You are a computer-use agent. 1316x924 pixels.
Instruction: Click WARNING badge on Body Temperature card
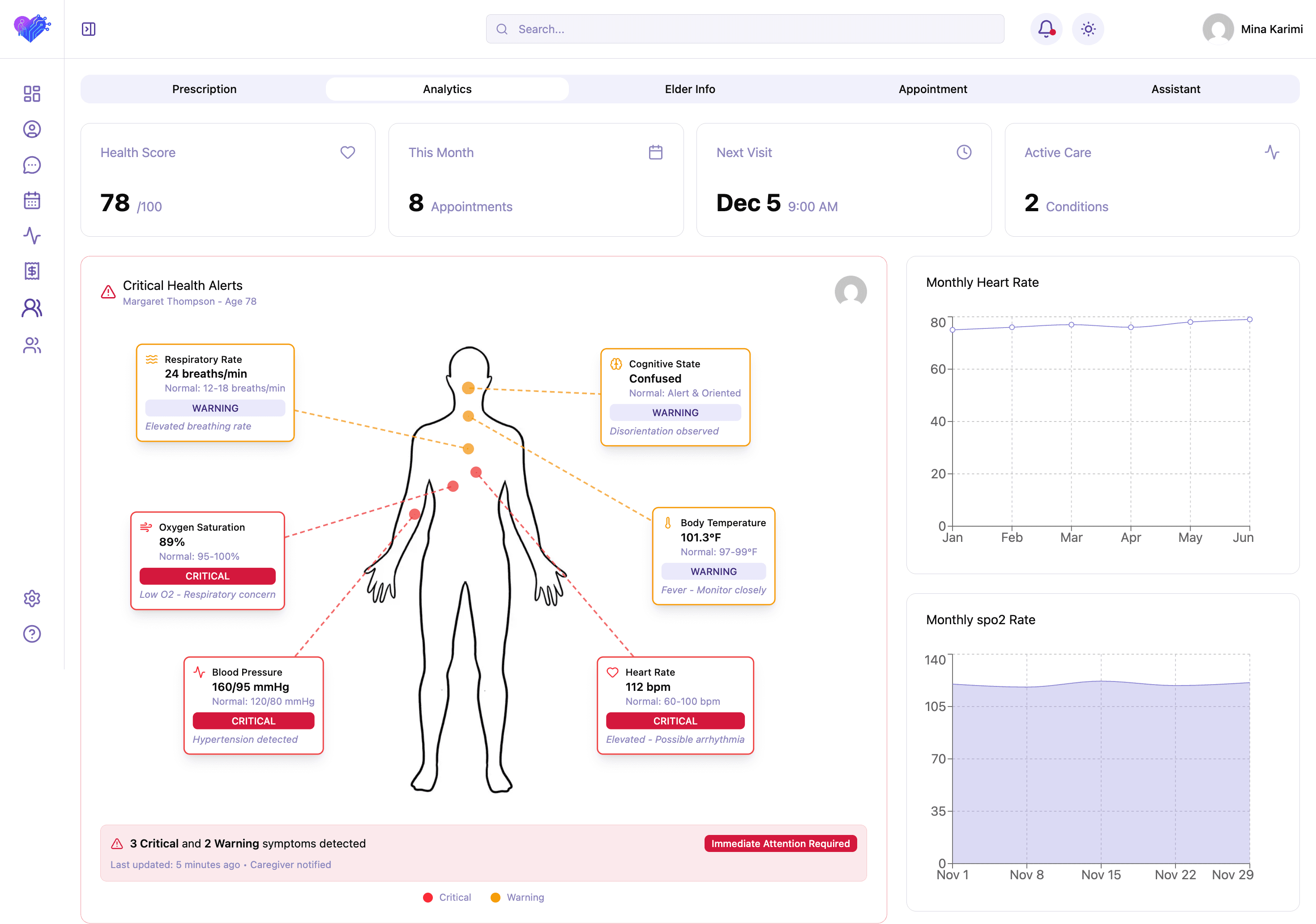click(x=714, y=572)
